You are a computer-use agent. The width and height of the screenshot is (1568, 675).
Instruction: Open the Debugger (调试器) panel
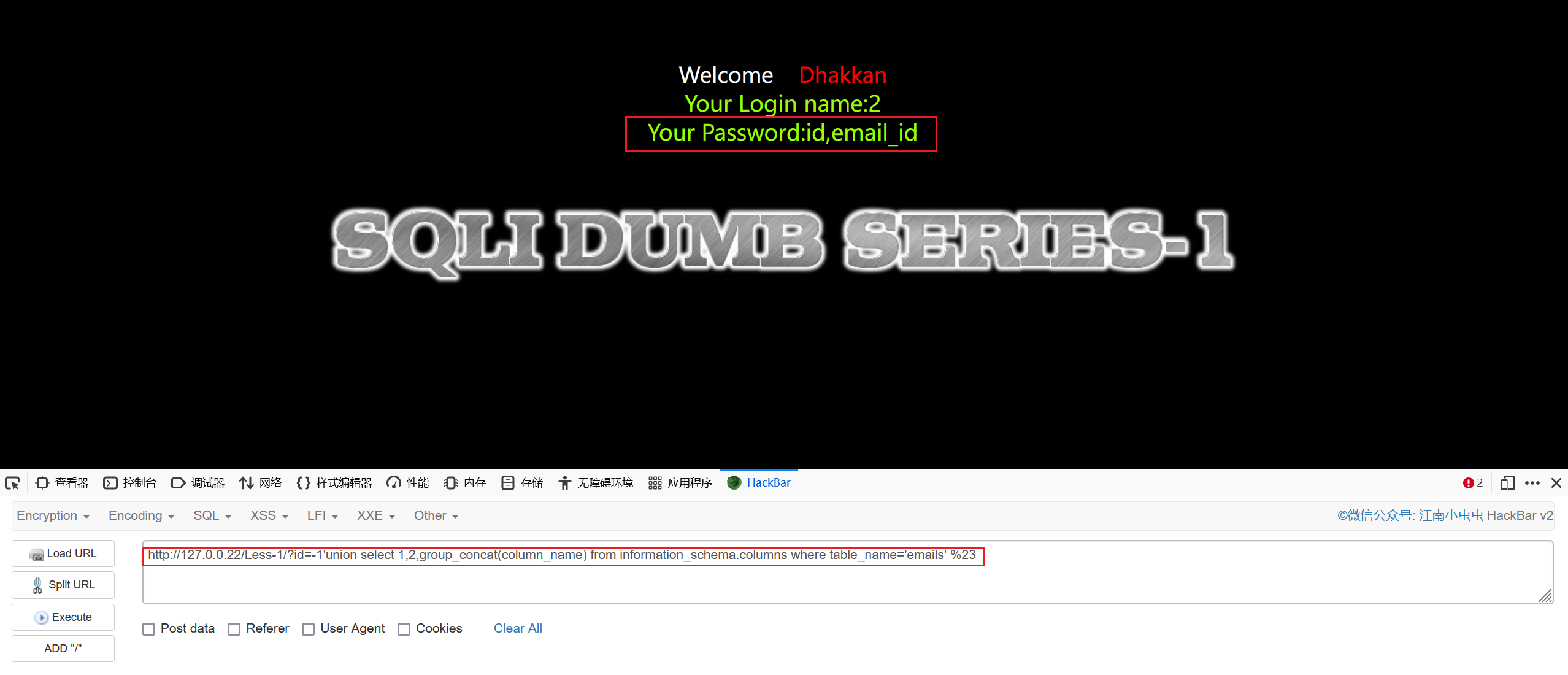pyautogui.click(x=198, y=483)
